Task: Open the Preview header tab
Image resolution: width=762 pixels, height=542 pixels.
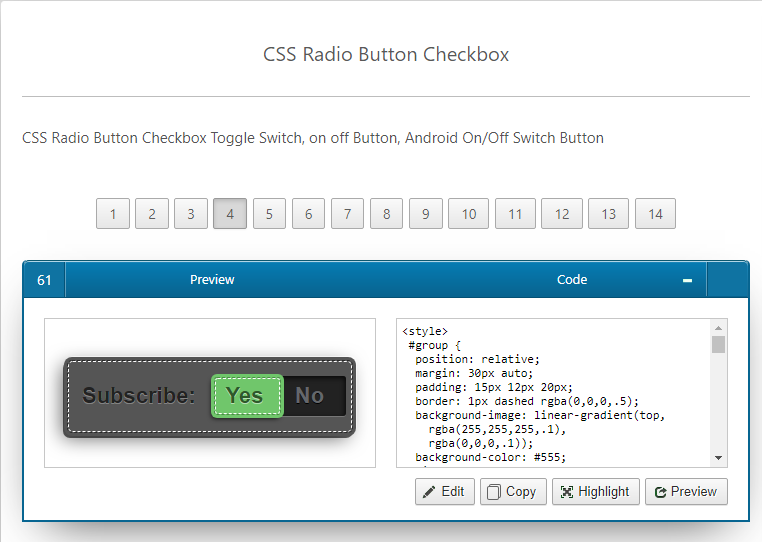Action: coord(212,280)
